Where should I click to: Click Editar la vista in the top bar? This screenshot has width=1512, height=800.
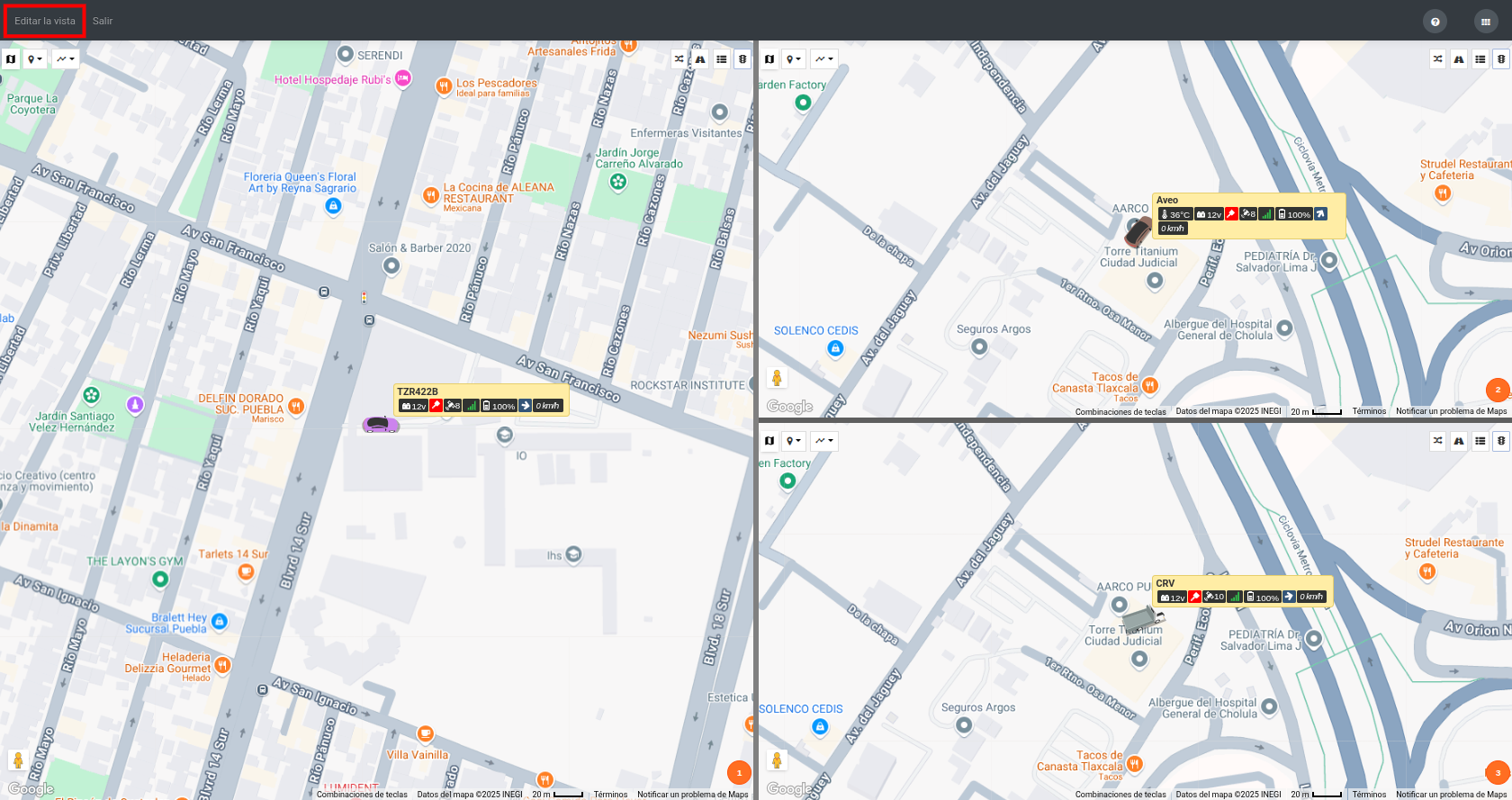click(45, 21)
